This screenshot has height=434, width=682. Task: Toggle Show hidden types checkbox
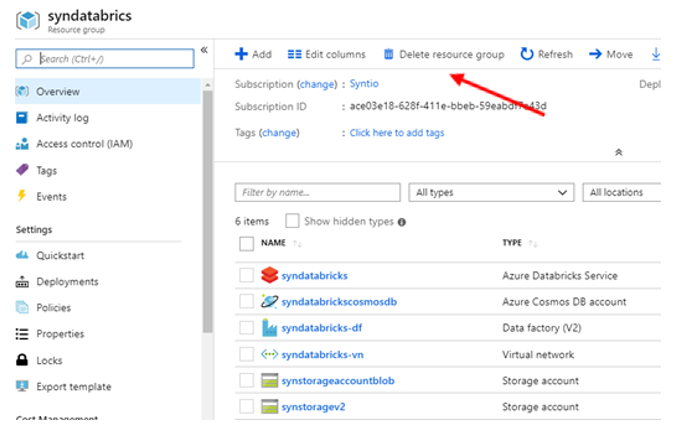pos(292,221)
